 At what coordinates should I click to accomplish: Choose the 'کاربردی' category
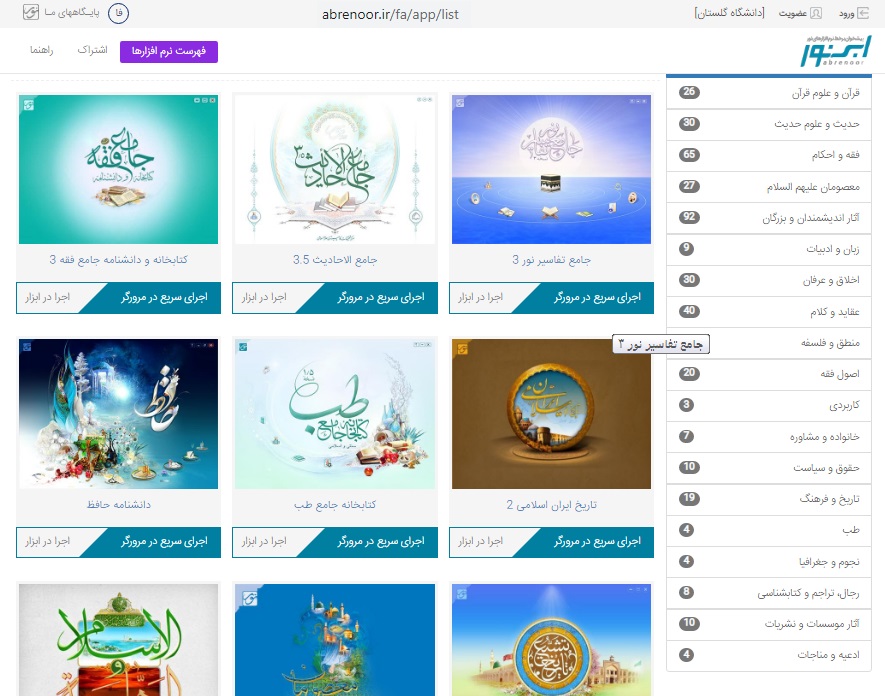point(769,405)
